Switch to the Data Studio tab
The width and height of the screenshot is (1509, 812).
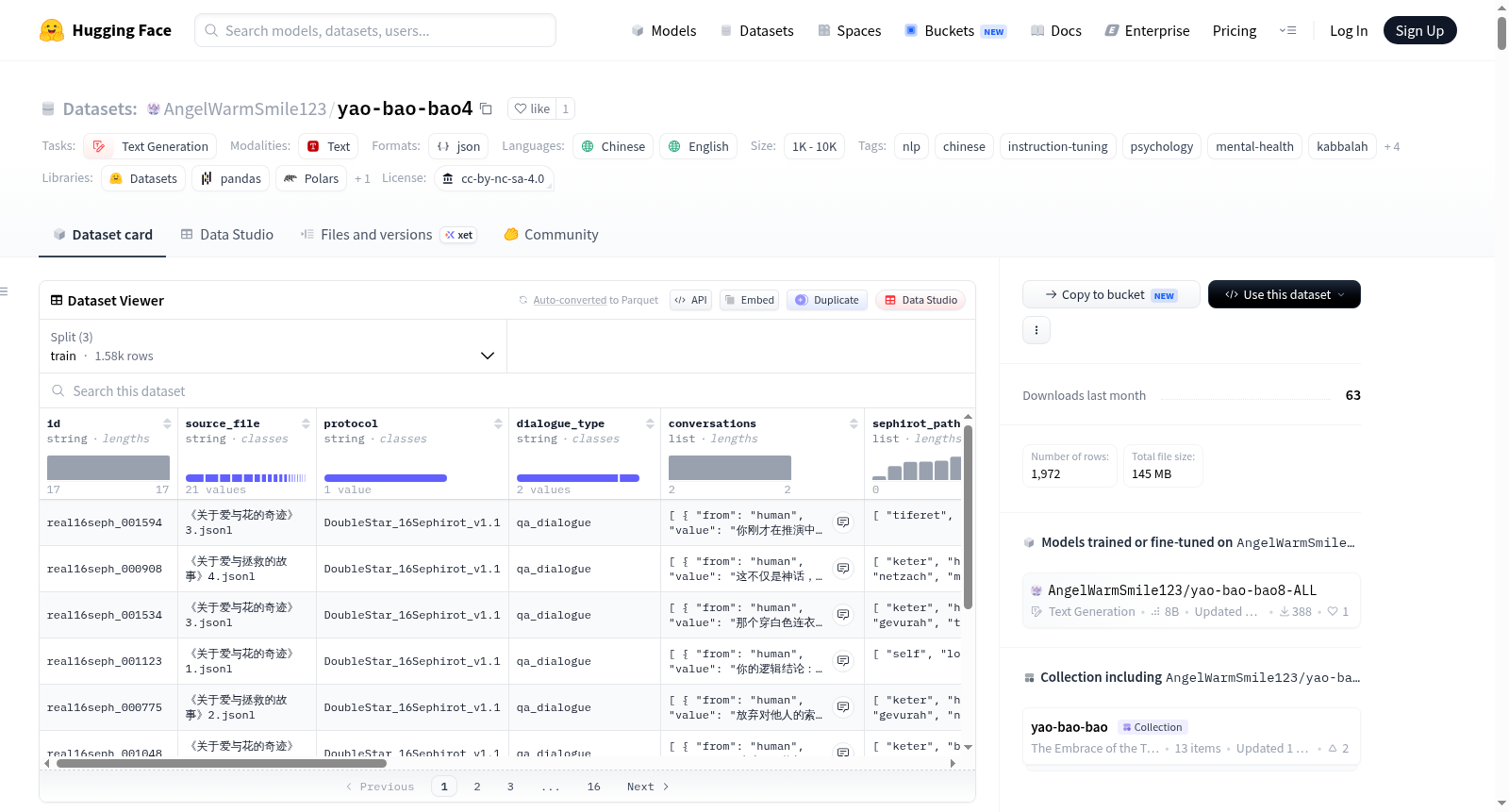click(227, 235)
